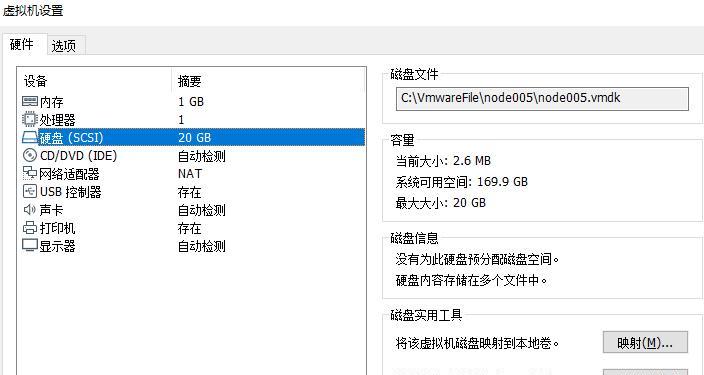
Task: Click the printer (打印机) icon
Action: coord(30,228)
